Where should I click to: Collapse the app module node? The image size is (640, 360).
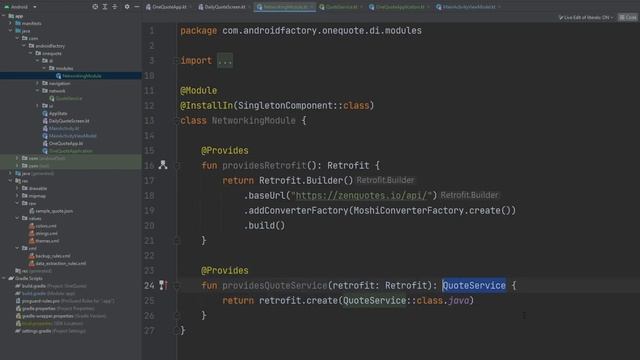point(4,16)
